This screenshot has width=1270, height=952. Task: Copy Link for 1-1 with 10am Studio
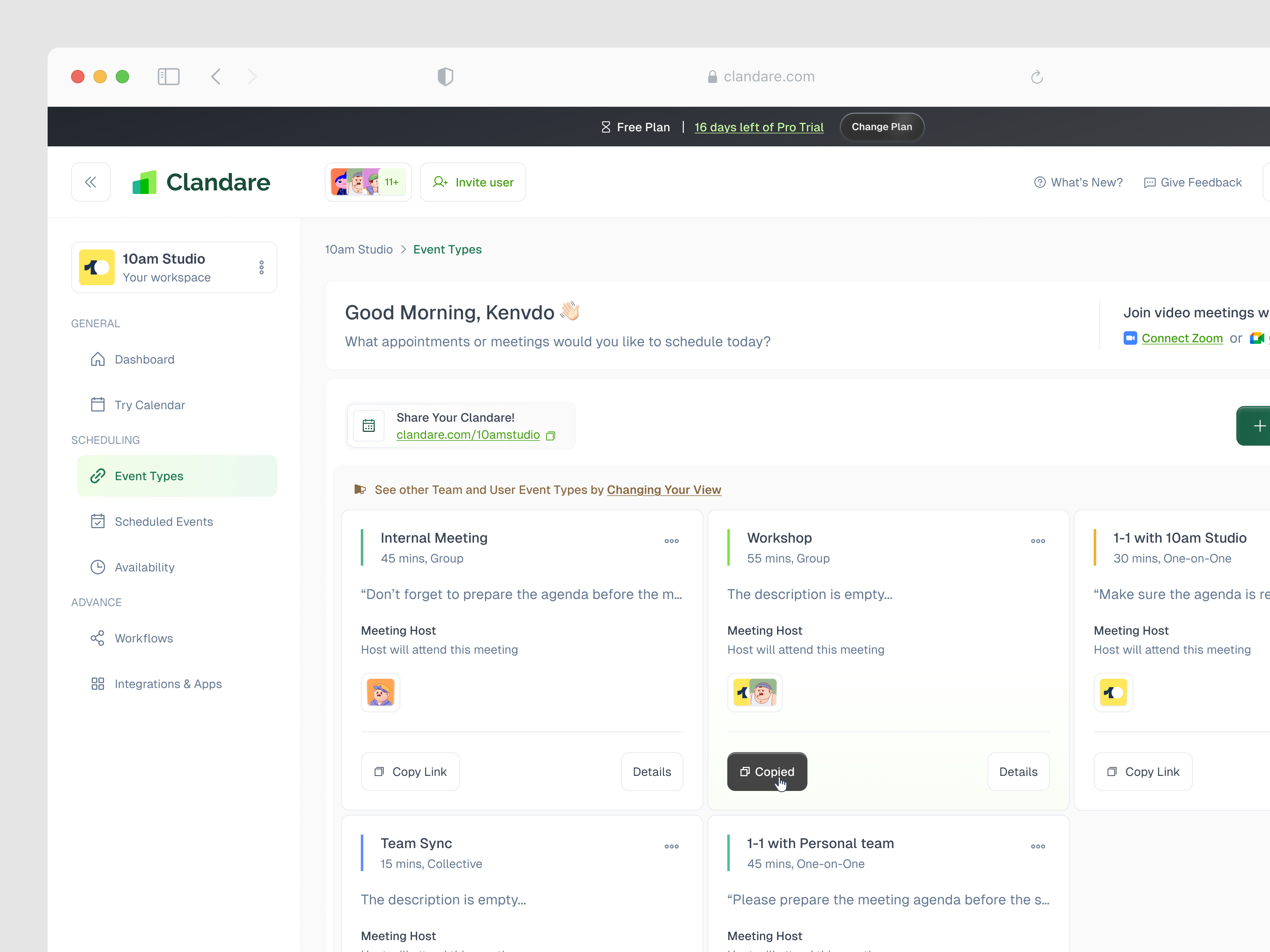1143,772
